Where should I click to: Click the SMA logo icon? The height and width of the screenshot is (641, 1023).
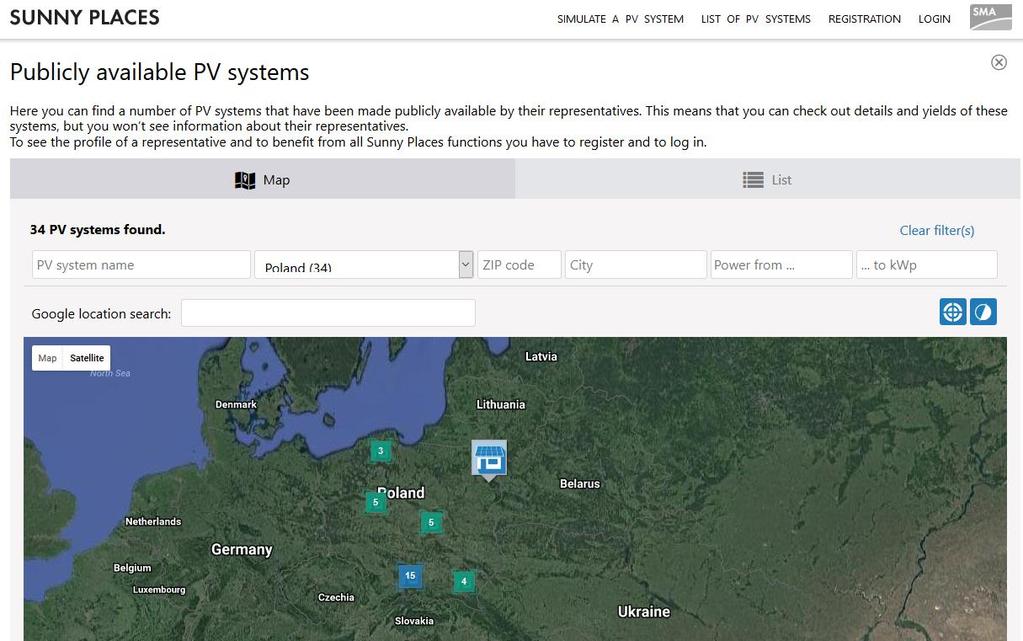[990, 18]
